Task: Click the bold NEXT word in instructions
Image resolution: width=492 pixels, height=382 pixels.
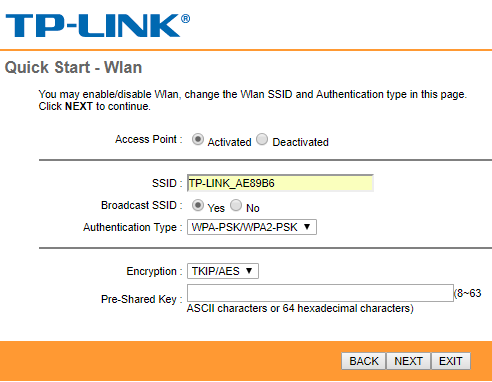Action: click(79, 106)
